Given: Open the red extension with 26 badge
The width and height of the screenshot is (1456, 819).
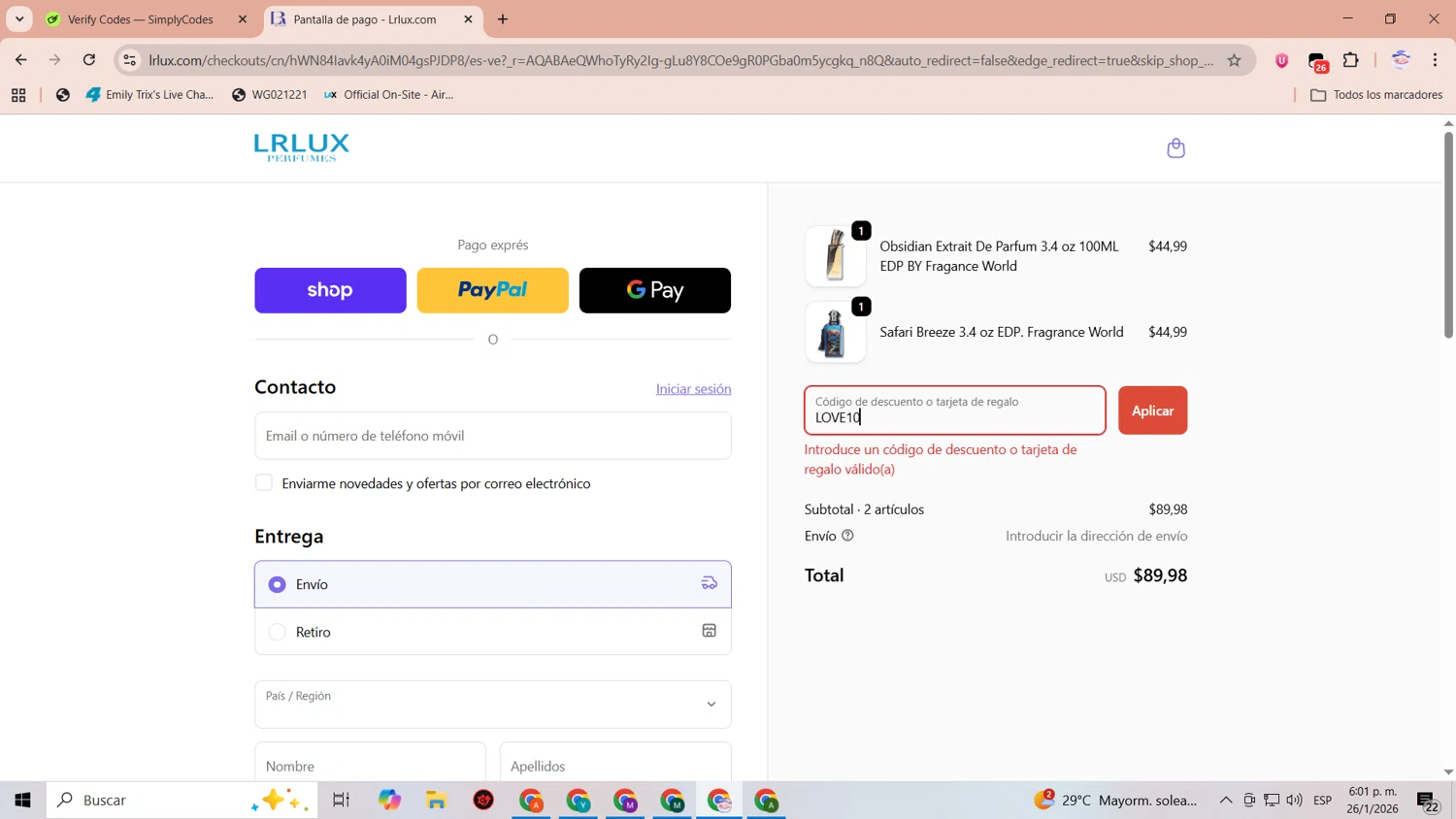Looking at the screenshot, I should coord(1317,61).
